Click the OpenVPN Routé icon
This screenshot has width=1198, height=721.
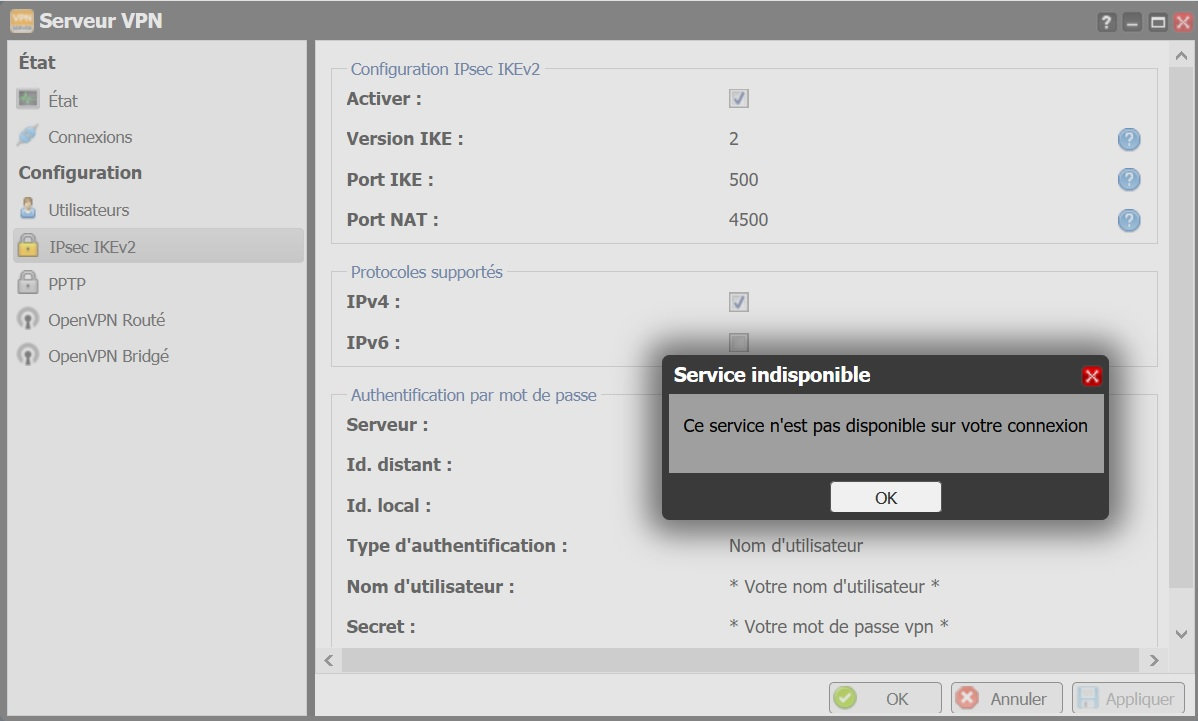28,320
